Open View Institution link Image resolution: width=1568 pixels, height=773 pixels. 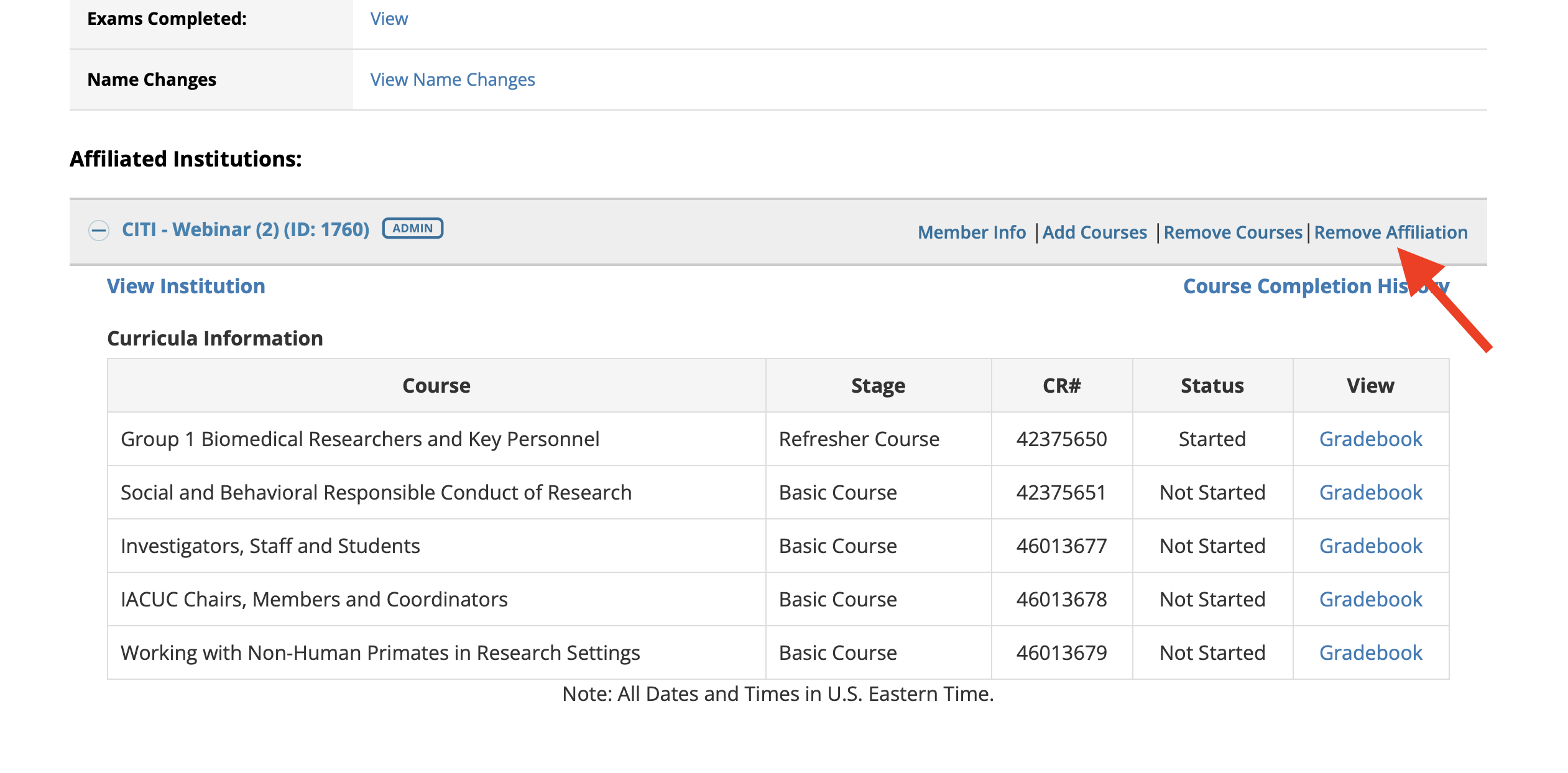pos(186,286)
